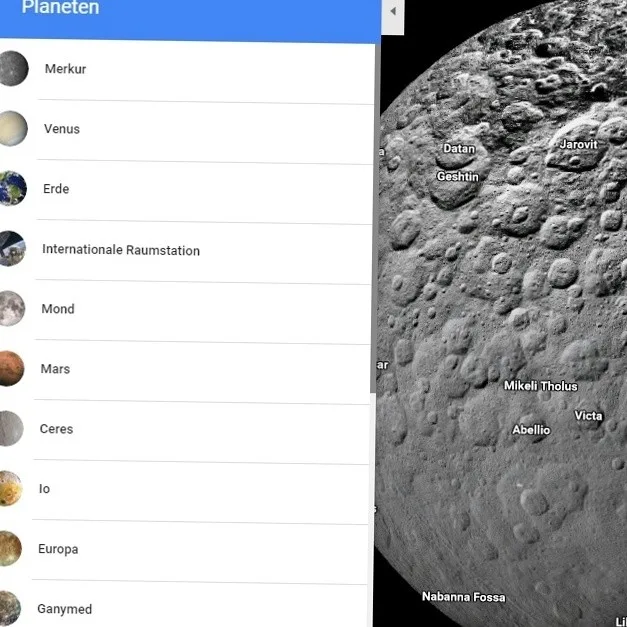
Task: Open the Geshtin crater label
Action: coord(457,176)
